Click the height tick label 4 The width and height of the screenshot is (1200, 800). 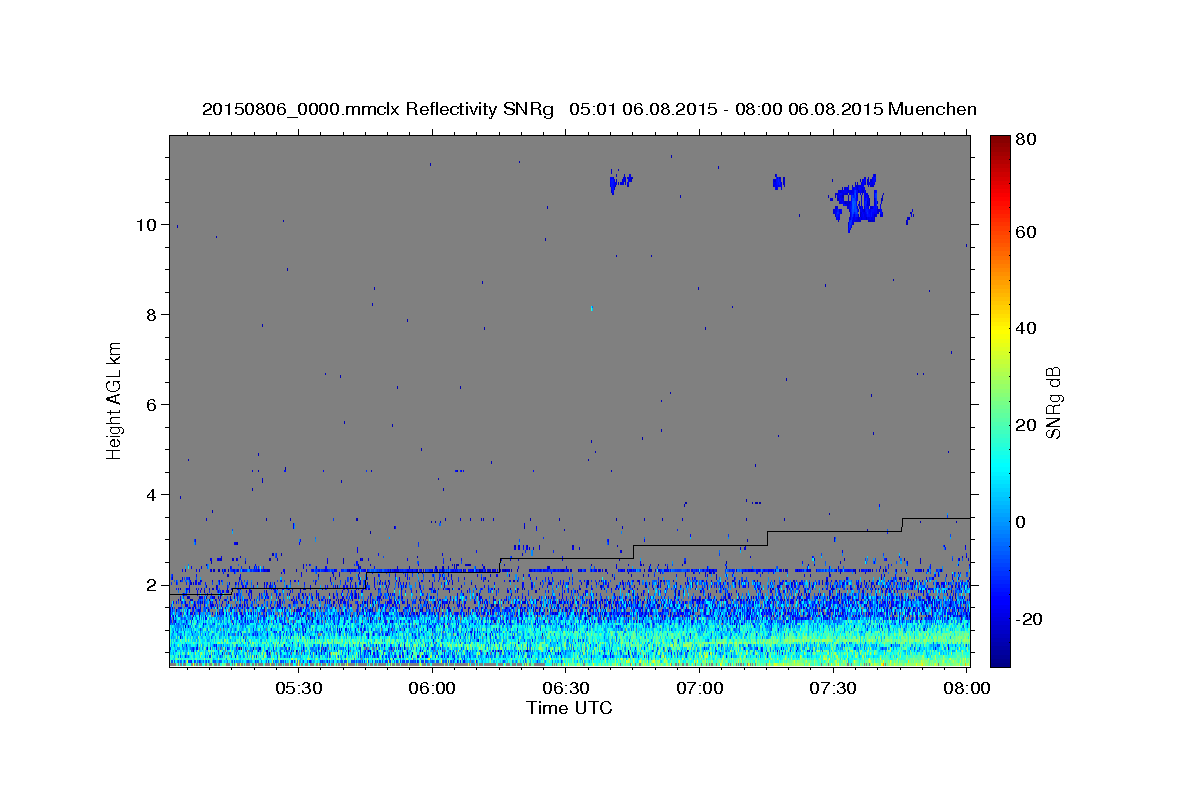point(151,495)
